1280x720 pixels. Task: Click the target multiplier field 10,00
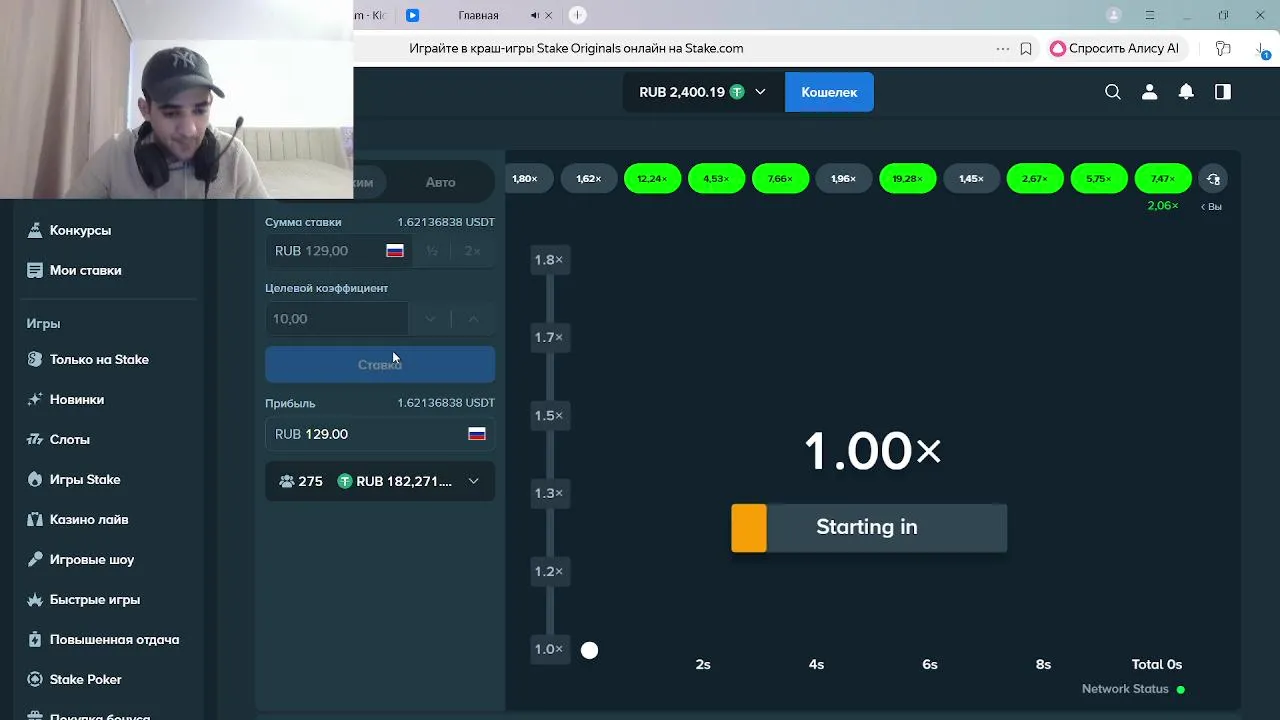(336, 319)
